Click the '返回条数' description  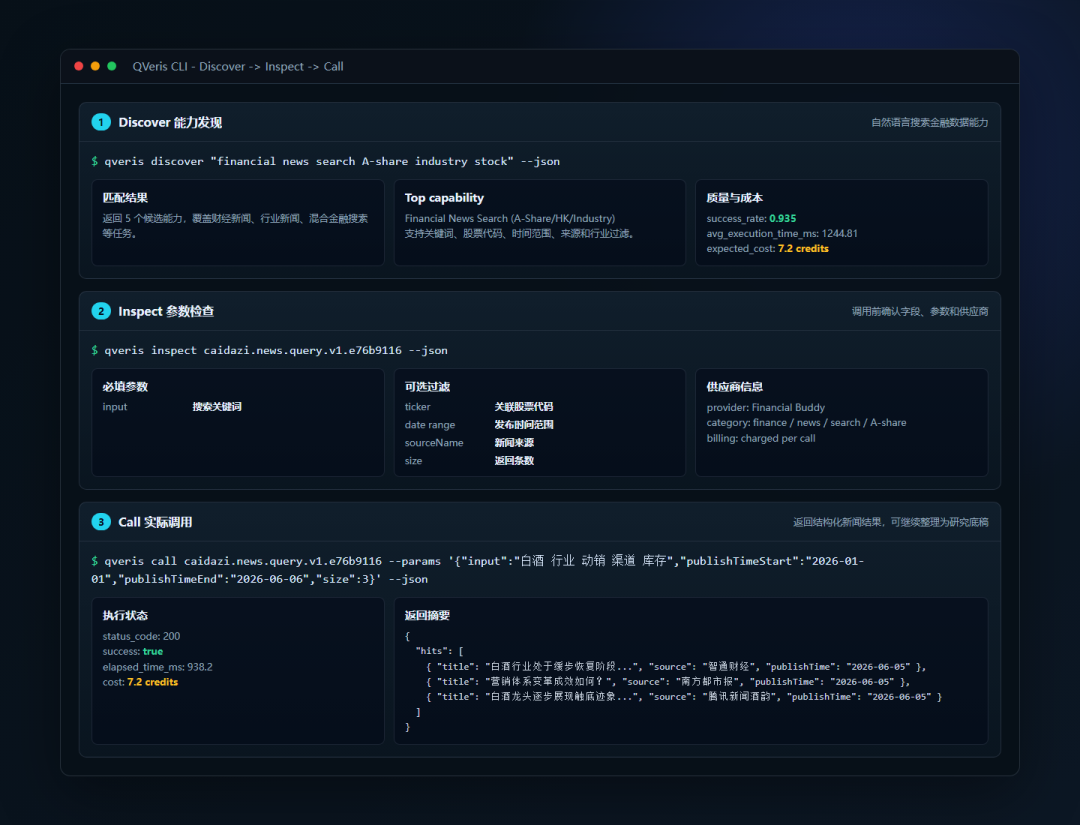tap(514, 461)
